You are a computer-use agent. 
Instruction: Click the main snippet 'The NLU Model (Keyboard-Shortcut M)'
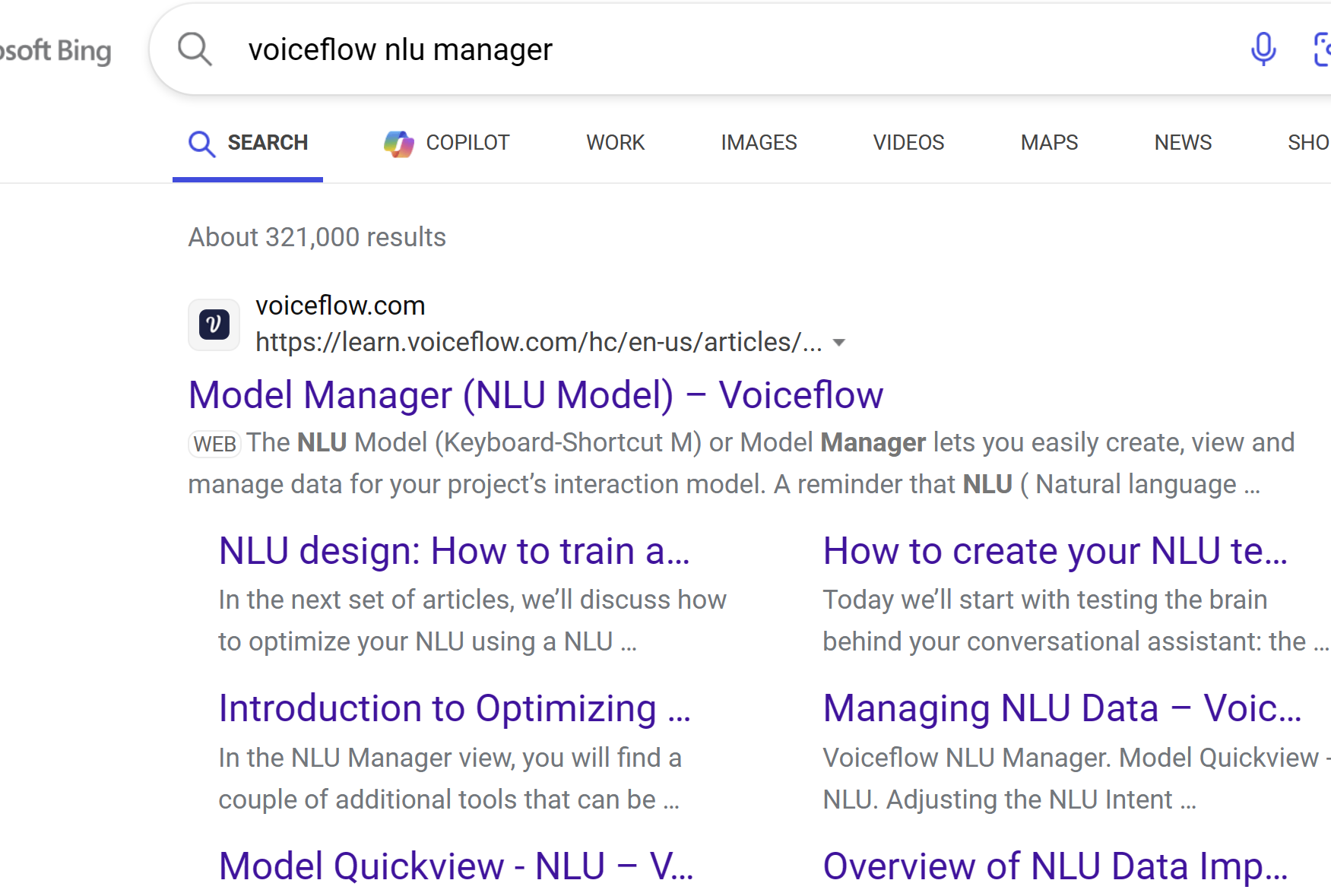(741, 464)
